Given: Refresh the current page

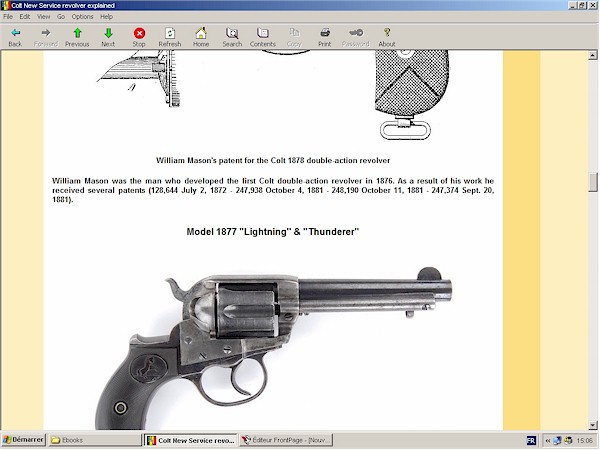Looking at the screenshot, I should 170,37.
